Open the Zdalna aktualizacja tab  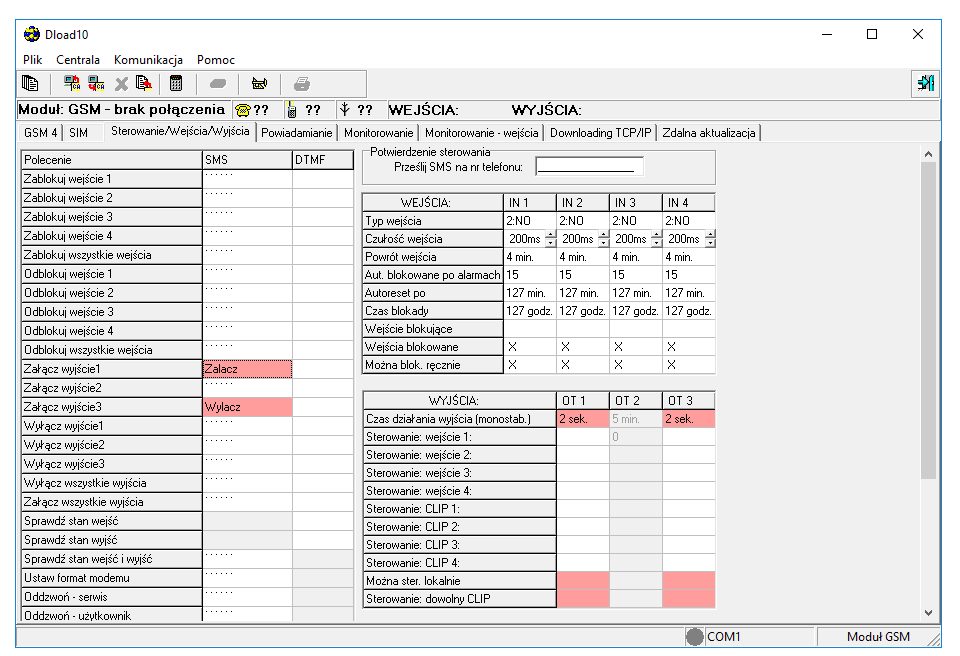[x=708, y=133]
